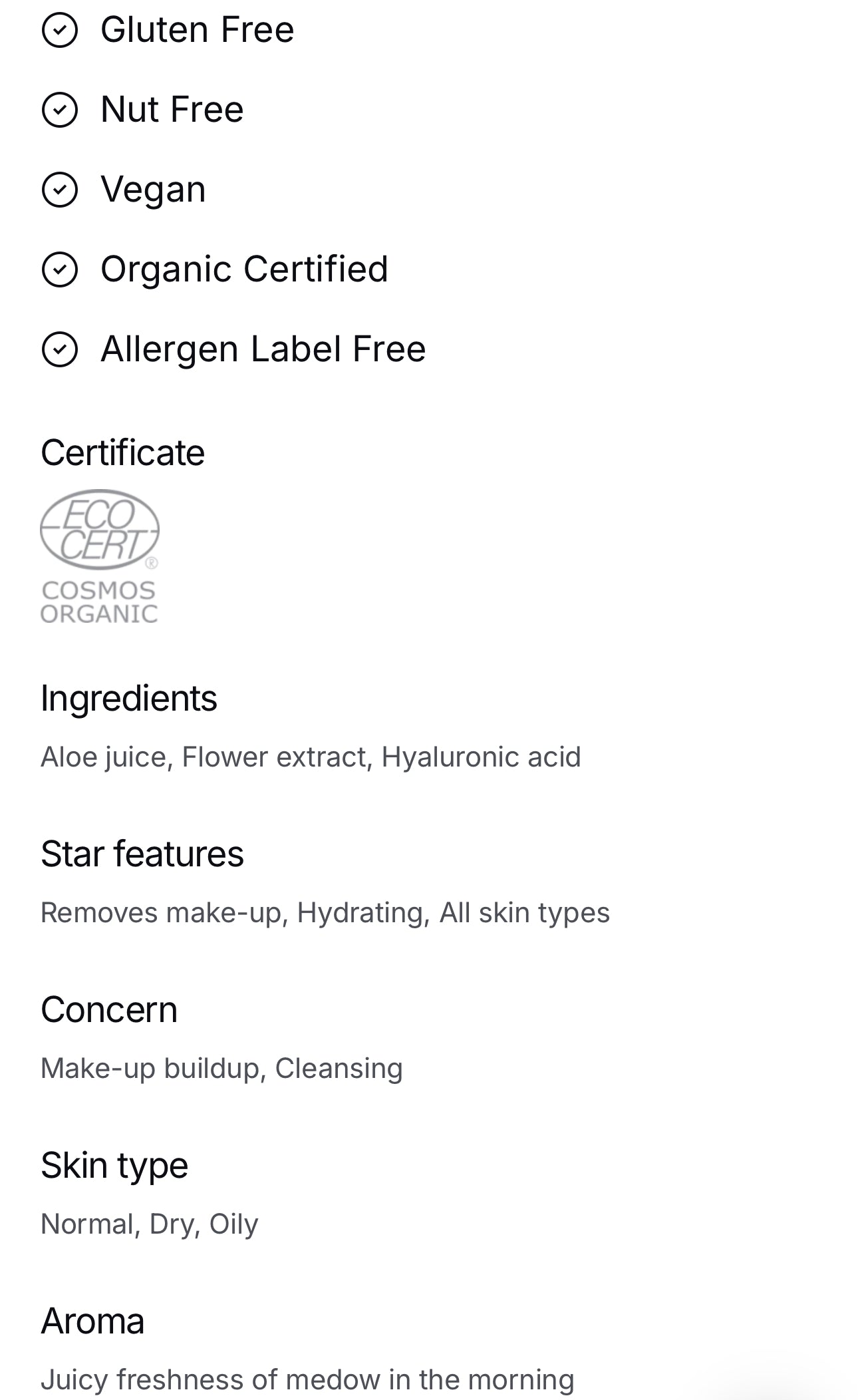Click the Certificate section heading
This screenshot has width=858, height=1400.
[x=122, y=453]
